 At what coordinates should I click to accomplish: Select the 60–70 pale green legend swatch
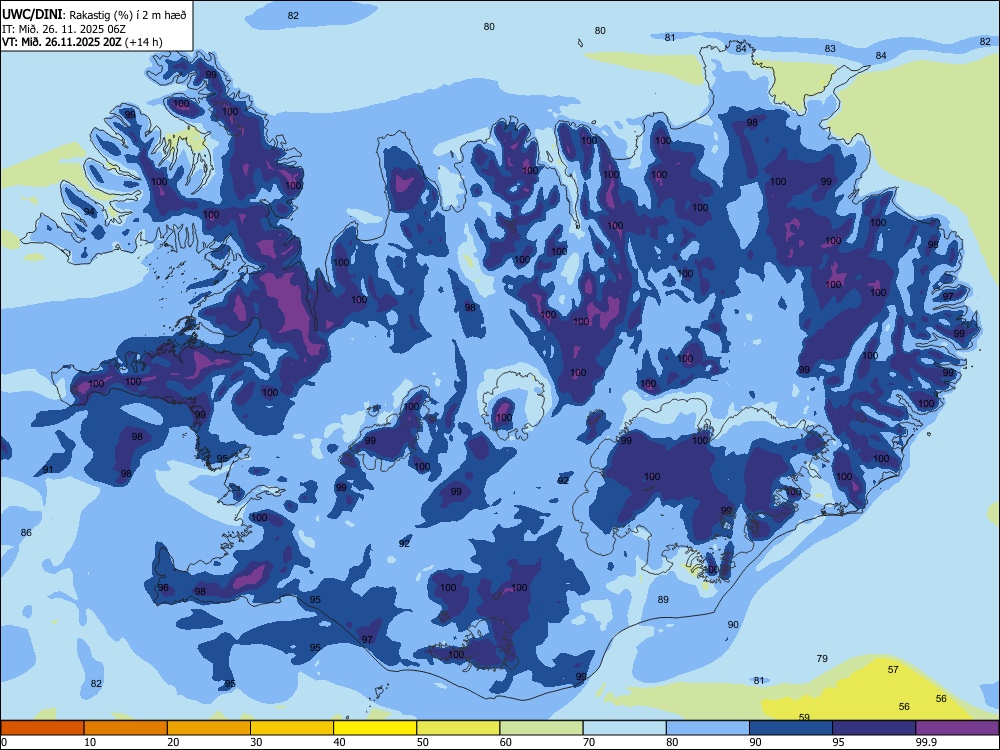(541, 728)
